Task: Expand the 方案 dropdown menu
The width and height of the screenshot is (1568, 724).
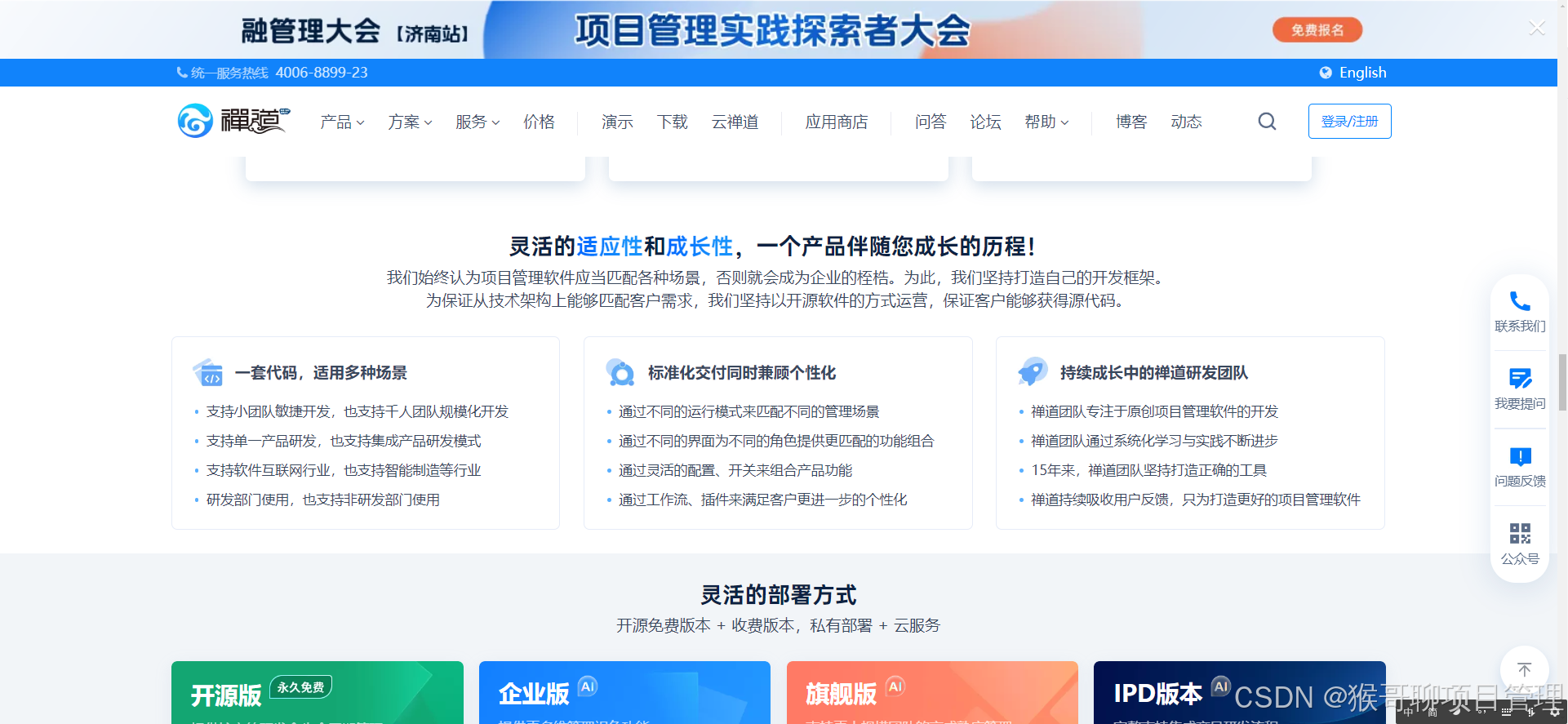Action: (410, 122)
